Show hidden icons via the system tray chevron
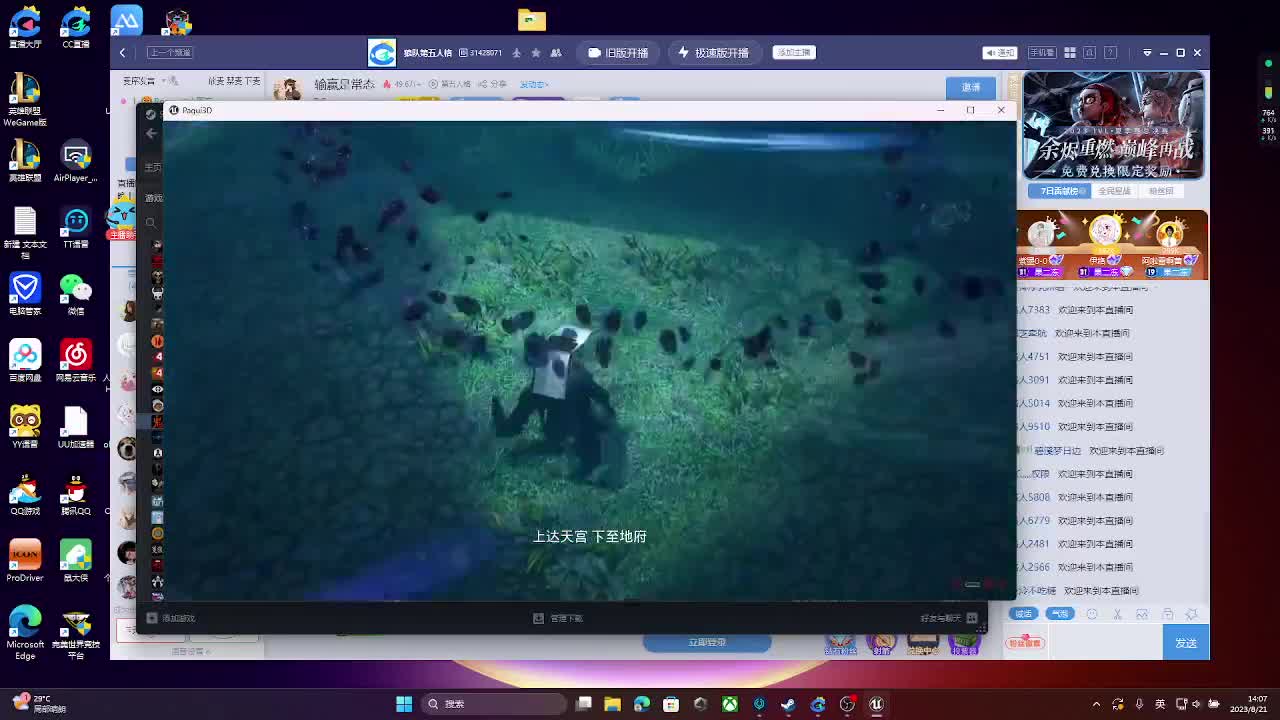This screenshot has width=1280, height=720. (1096, 704)
